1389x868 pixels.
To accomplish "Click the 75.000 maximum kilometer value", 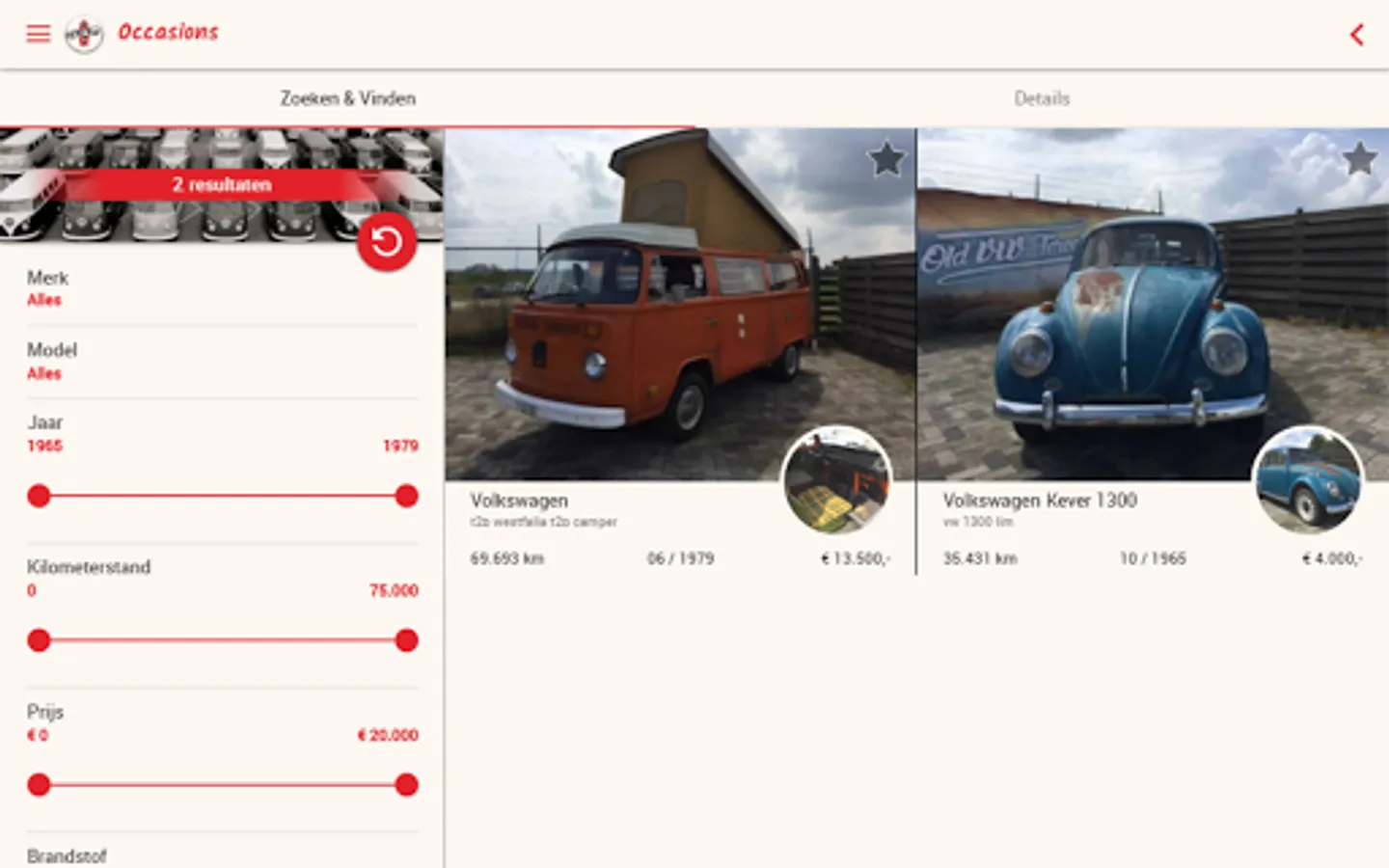I will click(394, 590).
